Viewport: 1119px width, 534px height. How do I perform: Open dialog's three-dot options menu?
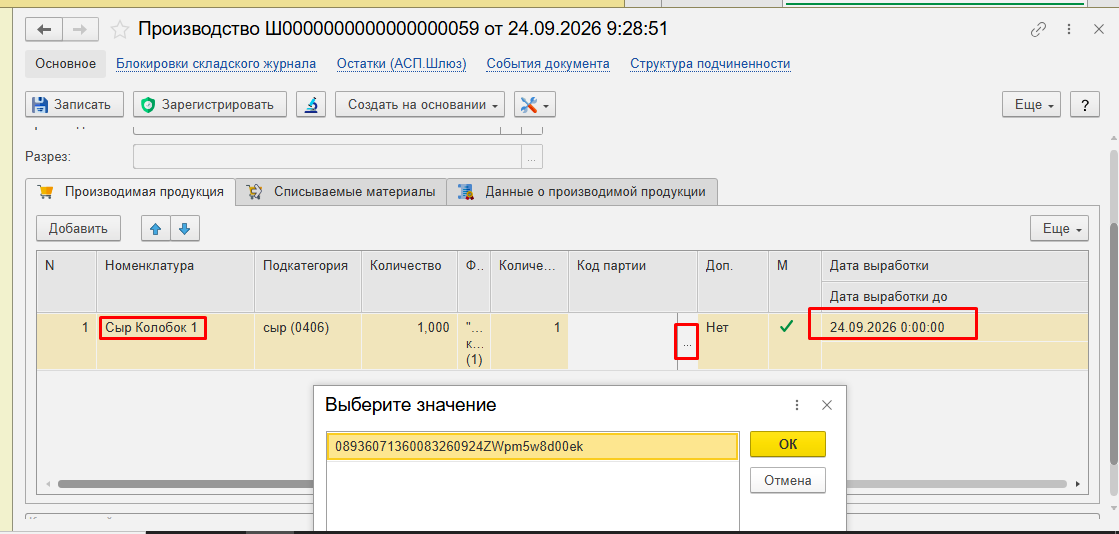pyautogui.click(x=797, y=405)
